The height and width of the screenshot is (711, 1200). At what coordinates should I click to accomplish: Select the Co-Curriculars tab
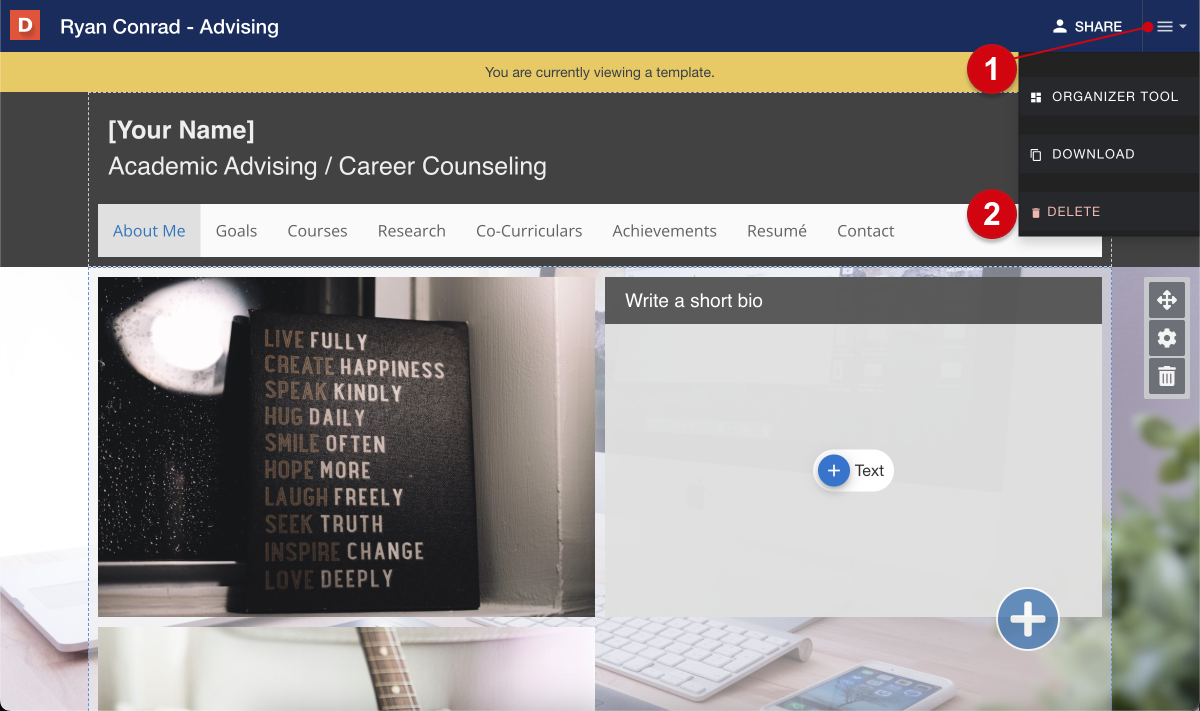point(529,231)
